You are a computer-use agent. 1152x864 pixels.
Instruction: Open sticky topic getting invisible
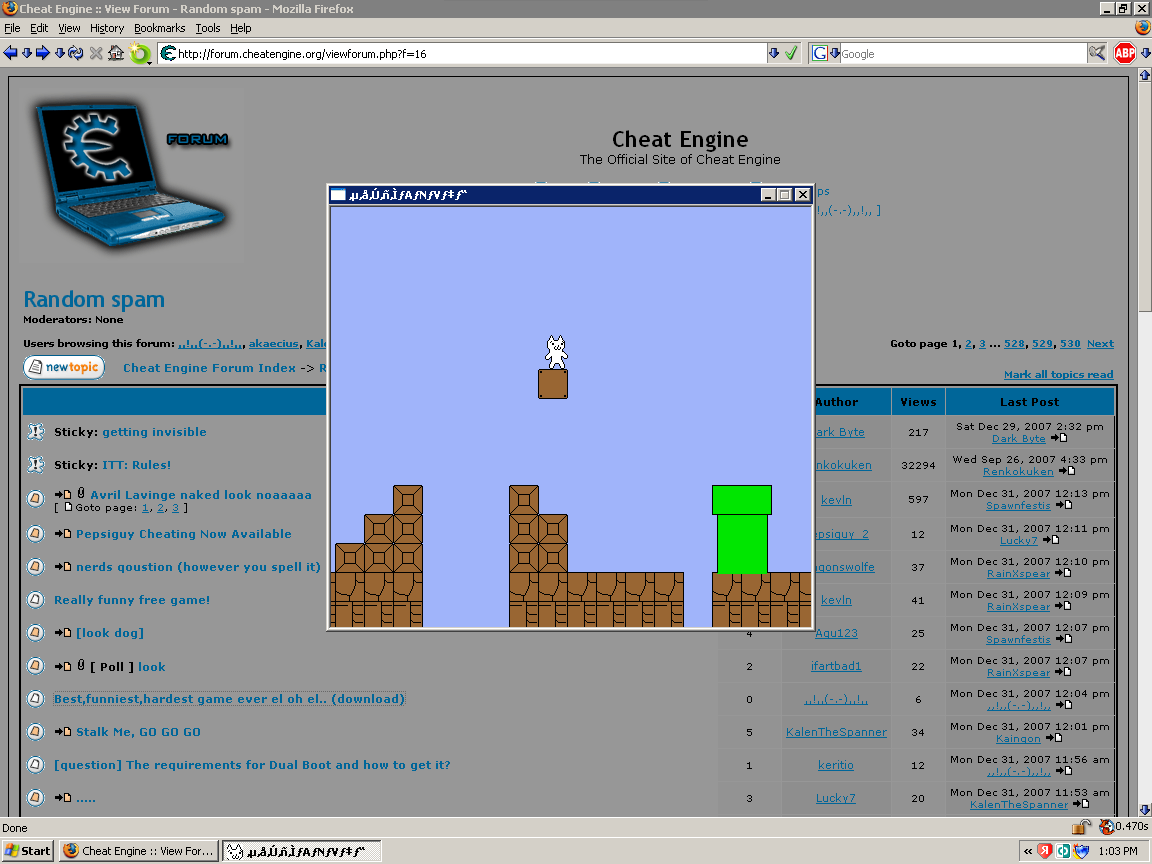tap(154, 432)
